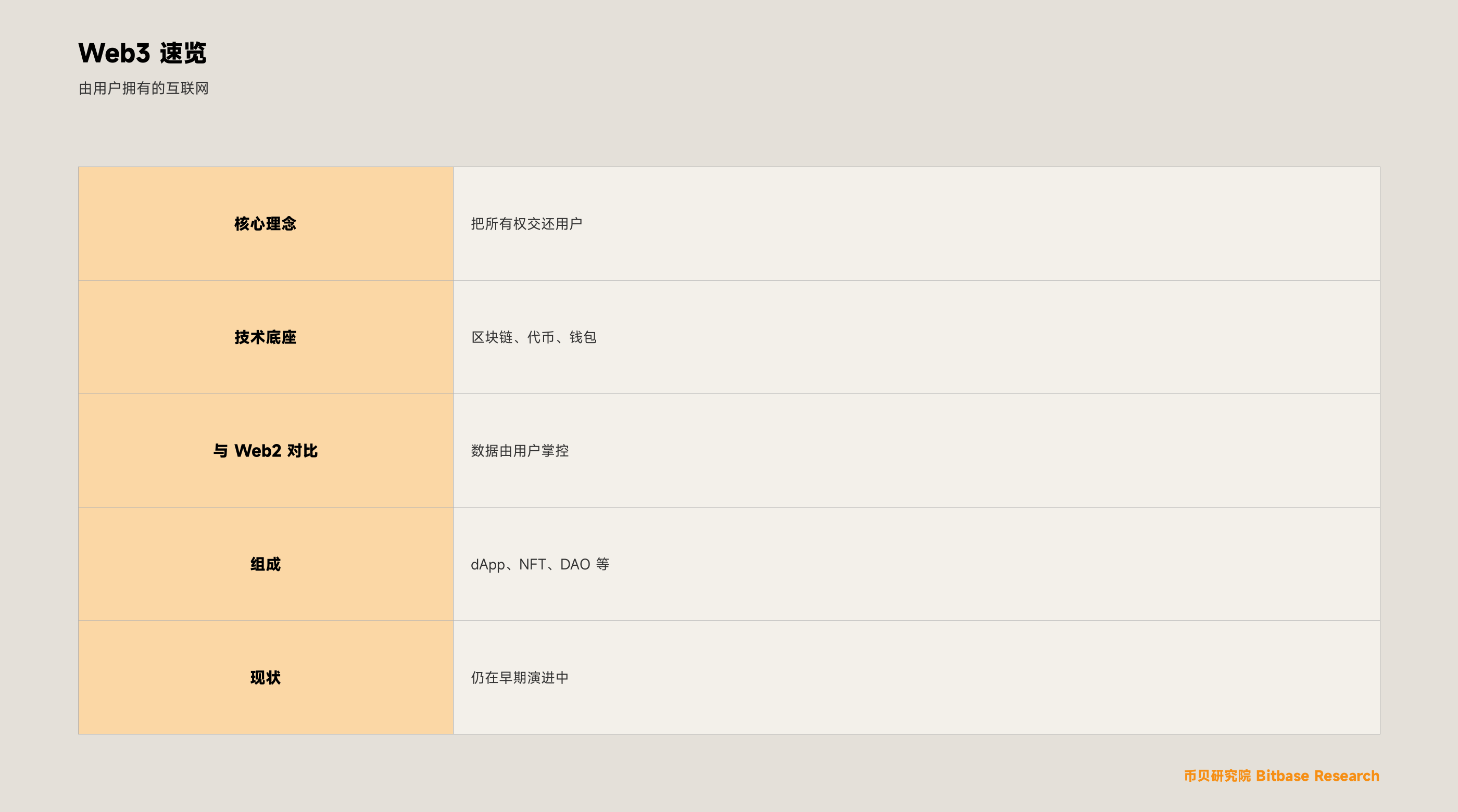Click the cell "区块链、代币、钱包"
The image size is (1458, 812).
tap(916, 337)
